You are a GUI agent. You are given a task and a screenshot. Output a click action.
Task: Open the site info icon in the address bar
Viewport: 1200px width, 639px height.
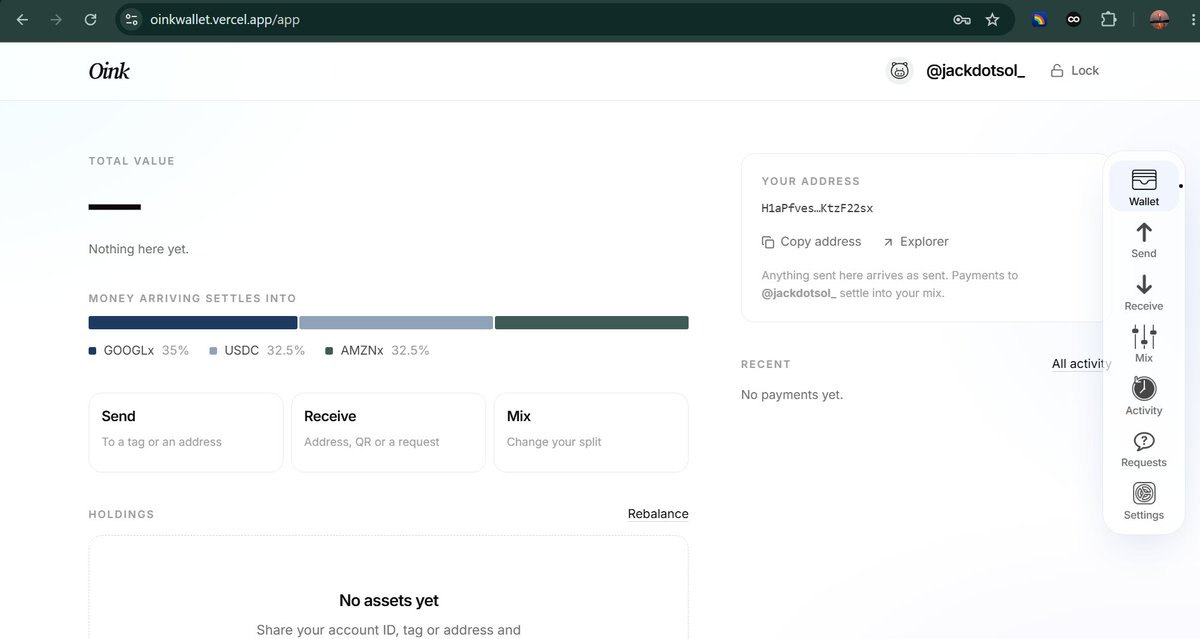(x=132, y=19)
